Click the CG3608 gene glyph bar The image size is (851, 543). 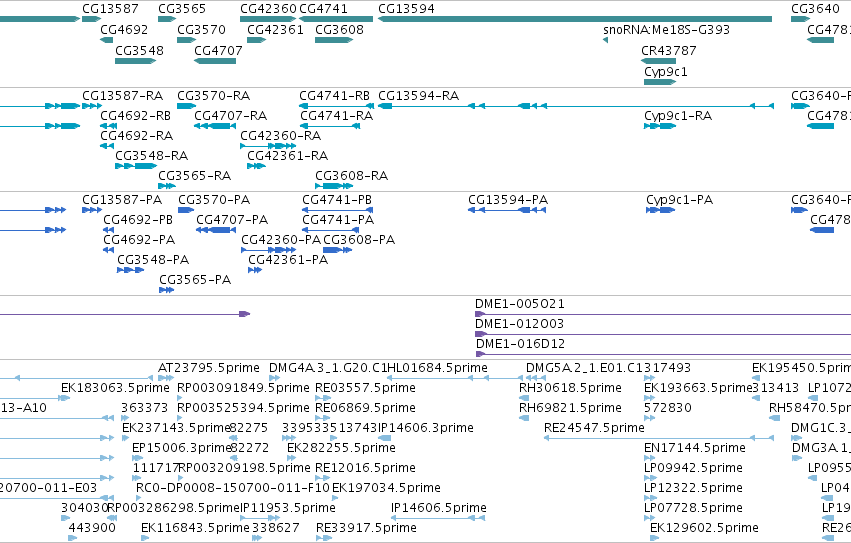click(x=334, y=40)
